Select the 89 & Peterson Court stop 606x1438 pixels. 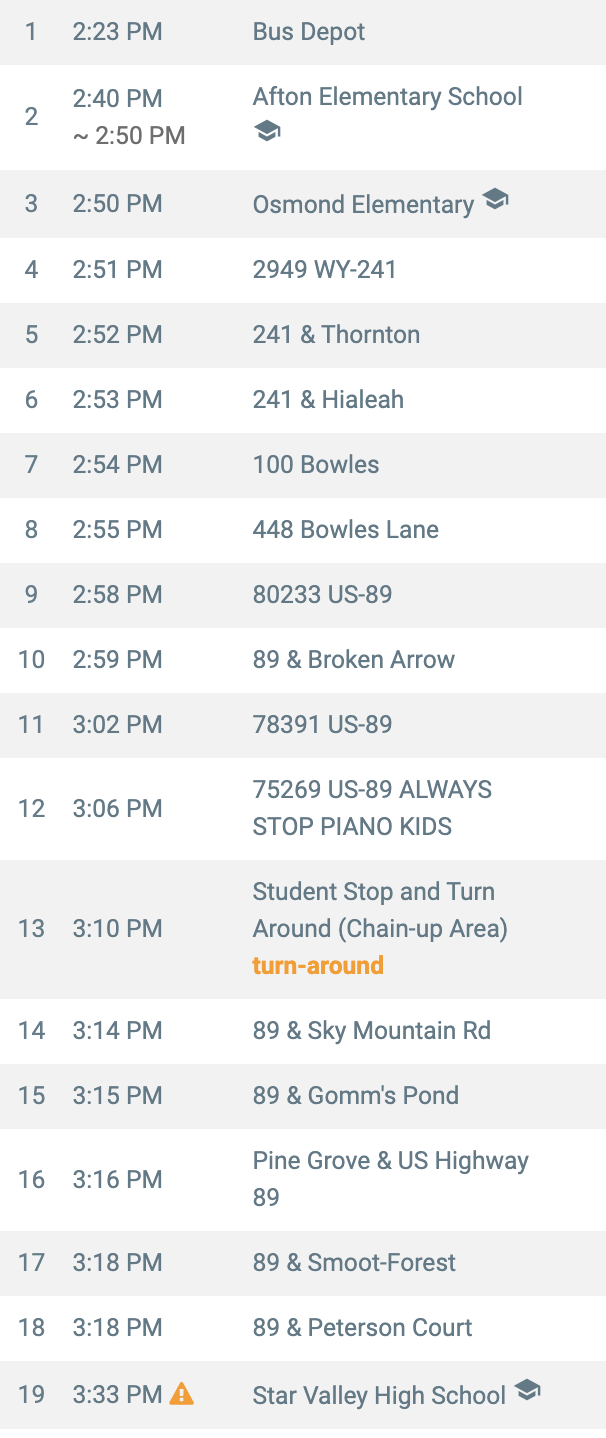click(303, 1327)
